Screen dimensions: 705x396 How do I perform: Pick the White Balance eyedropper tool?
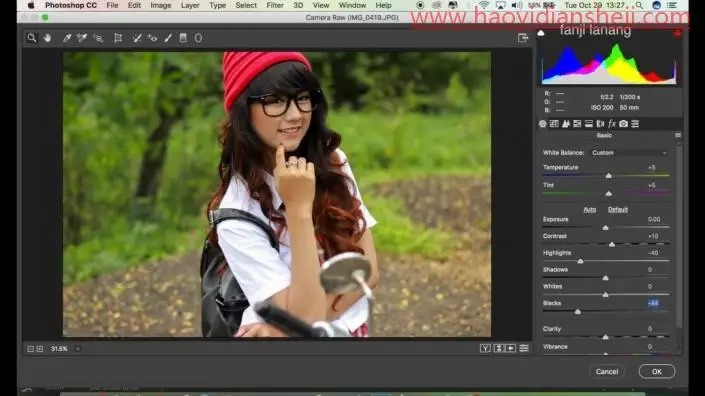click(67, 38)
